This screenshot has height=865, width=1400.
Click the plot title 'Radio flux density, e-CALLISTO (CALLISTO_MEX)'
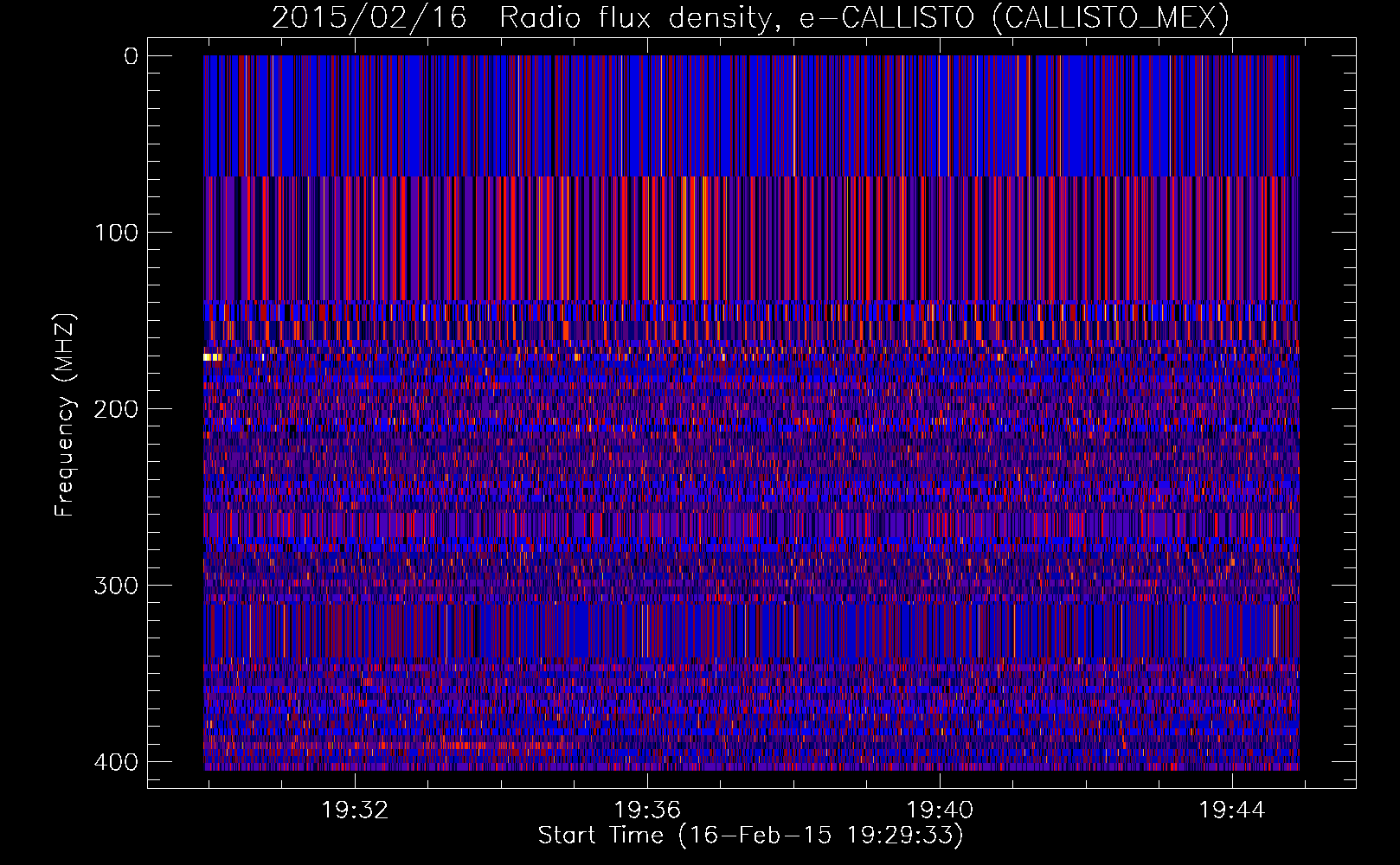coord(864,17)
